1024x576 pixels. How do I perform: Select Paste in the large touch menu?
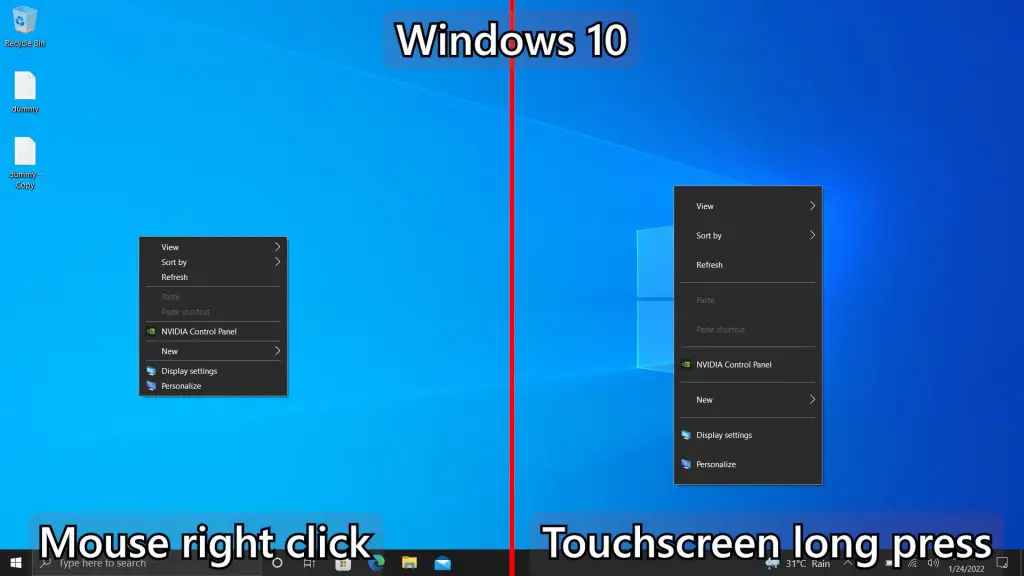705,300
